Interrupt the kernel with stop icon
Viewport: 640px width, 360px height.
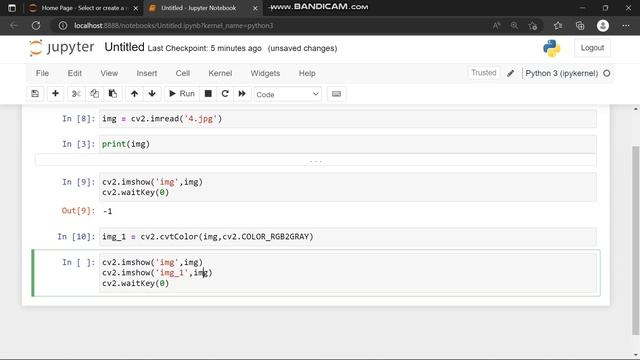[208, 94]
